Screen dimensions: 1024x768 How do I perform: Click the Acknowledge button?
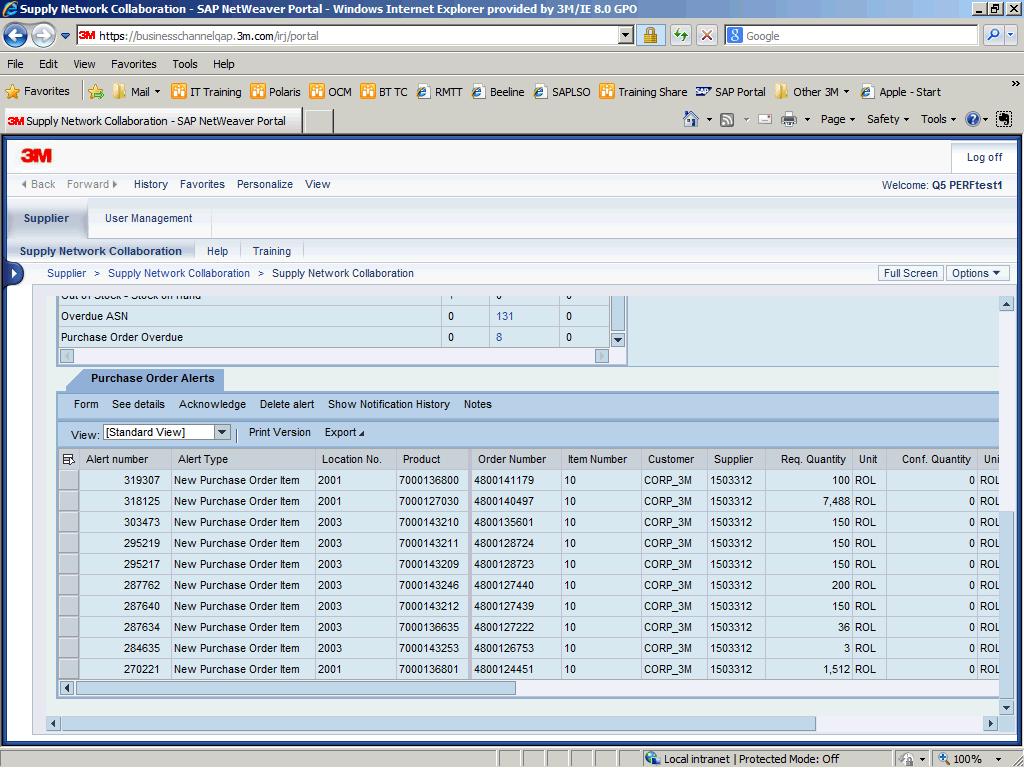(x=212, y=404)
